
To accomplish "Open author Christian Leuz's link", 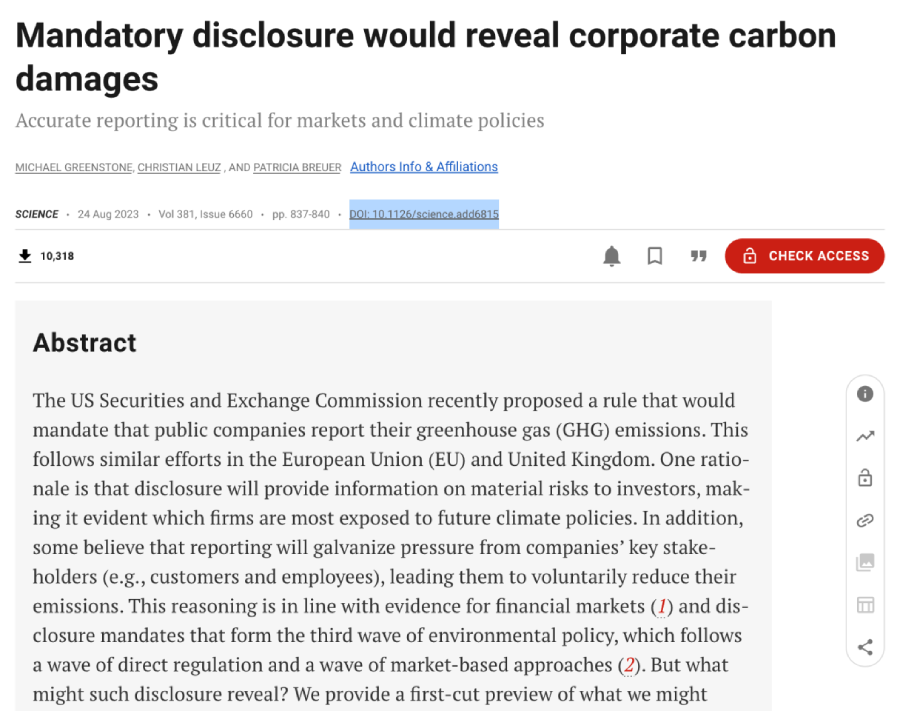I will (180, 168).
